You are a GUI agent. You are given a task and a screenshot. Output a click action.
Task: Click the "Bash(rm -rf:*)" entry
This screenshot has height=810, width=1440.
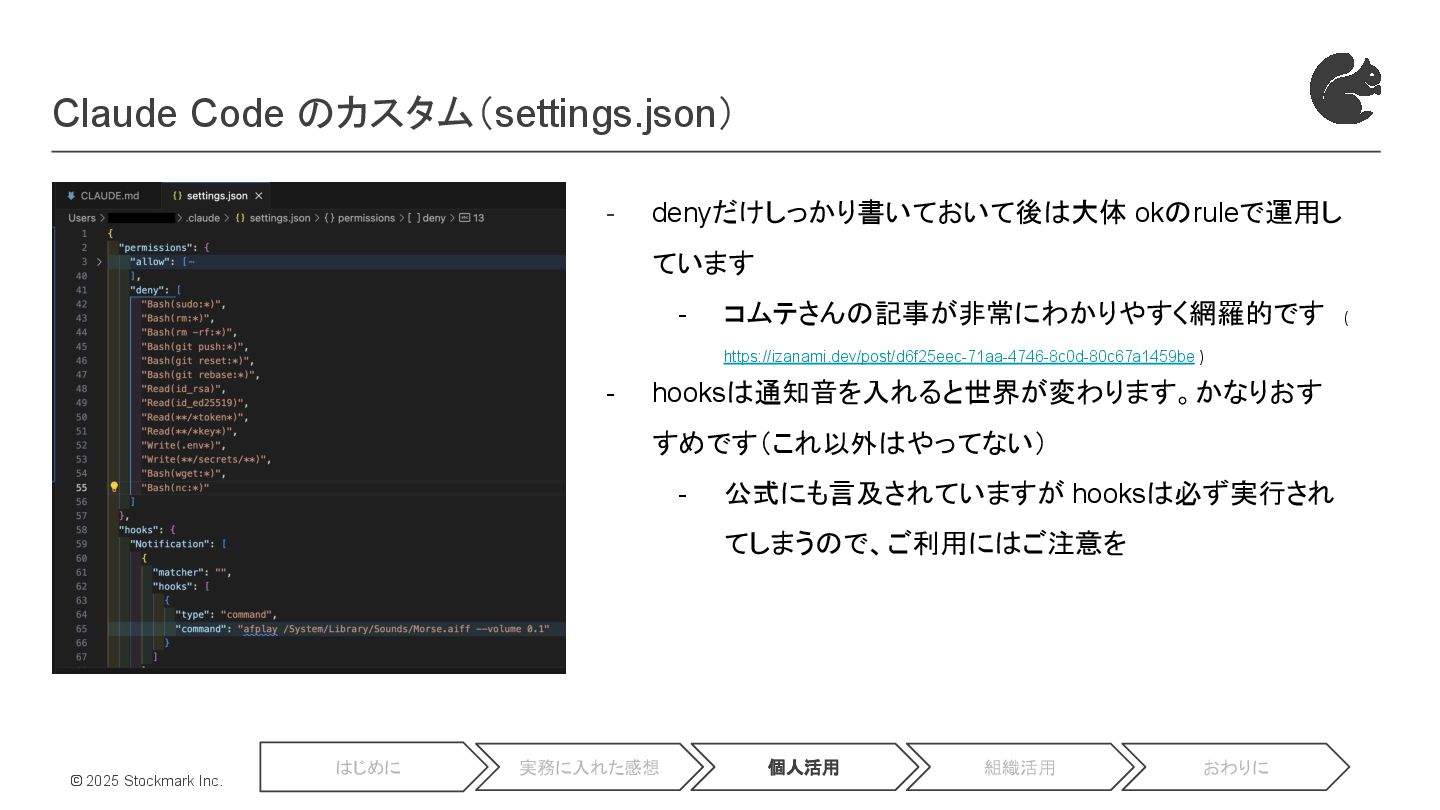tap(188, 332)
